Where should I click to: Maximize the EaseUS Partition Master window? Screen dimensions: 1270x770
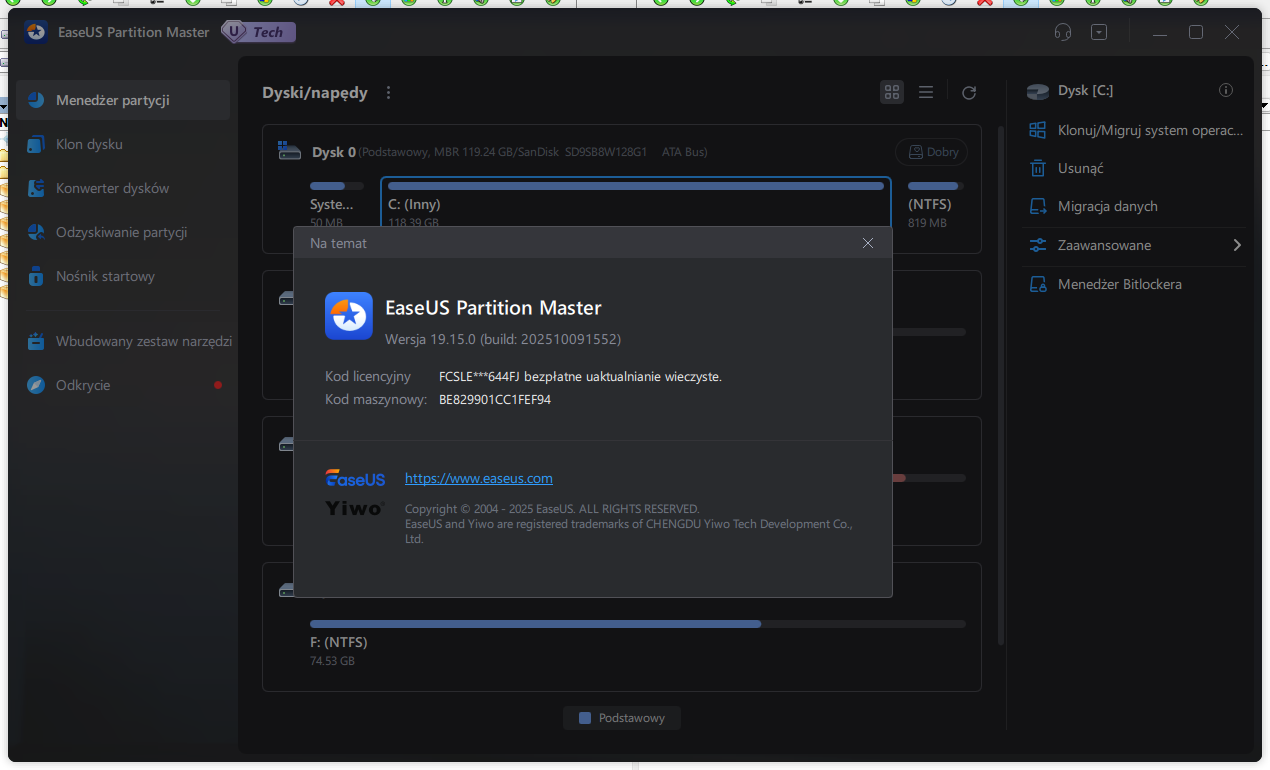tap(1196, 32)
